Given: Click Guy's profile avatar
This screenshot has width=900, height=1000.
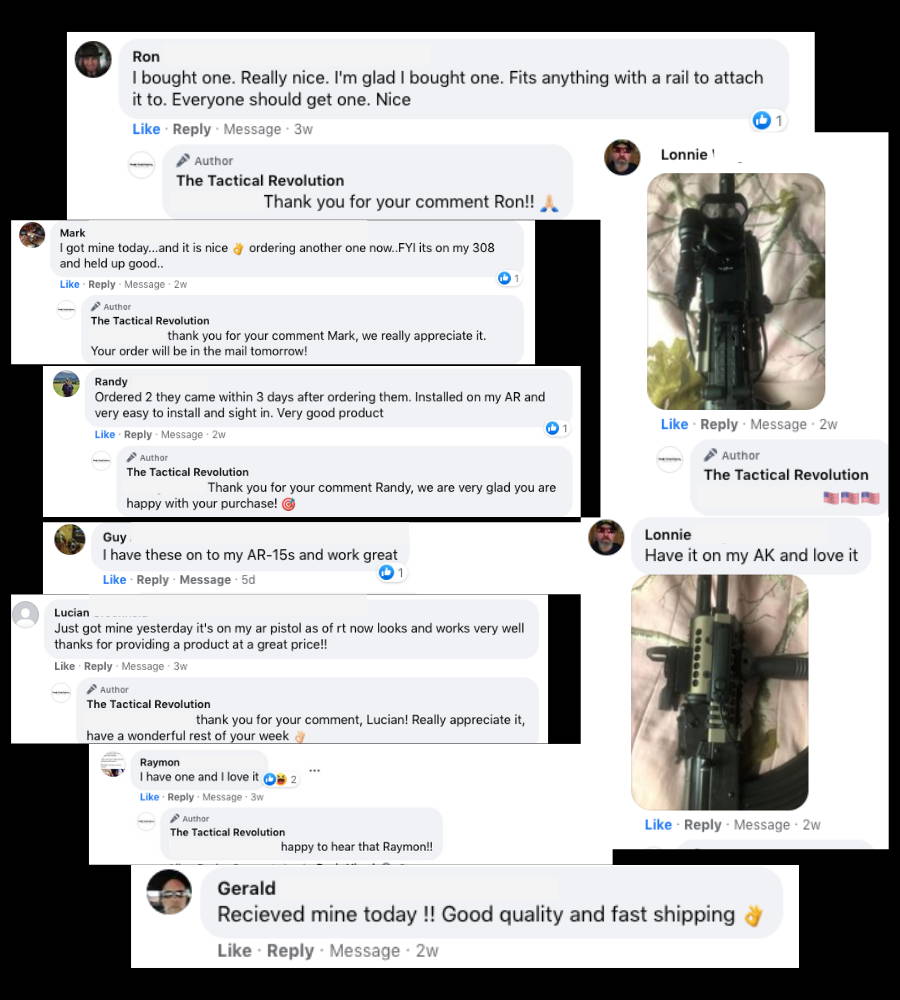Looking at the screenshot, I should pyautogui.click(x=70, y=540).
